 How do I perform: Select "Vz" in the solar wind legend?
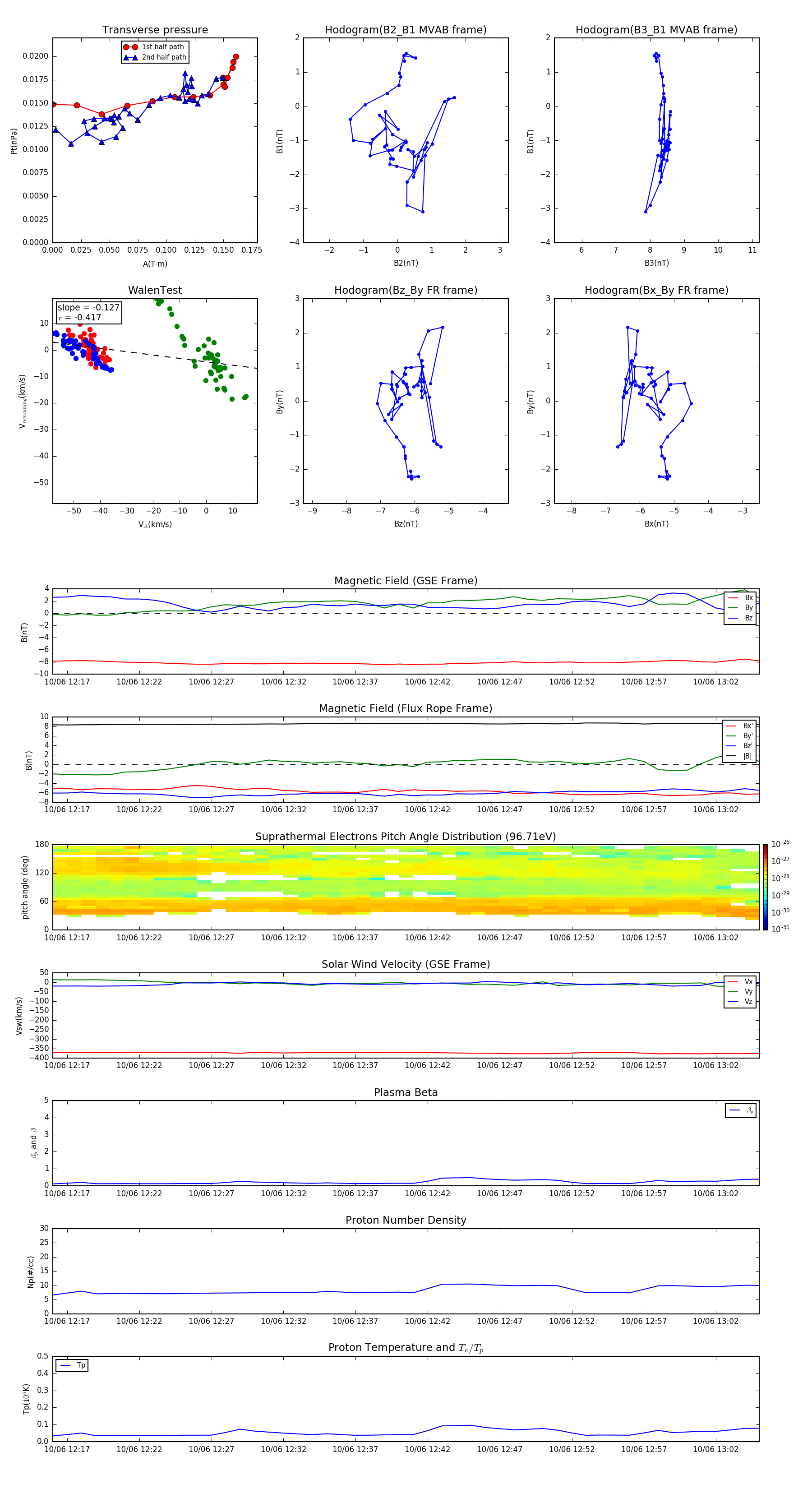coord(740,1002)
